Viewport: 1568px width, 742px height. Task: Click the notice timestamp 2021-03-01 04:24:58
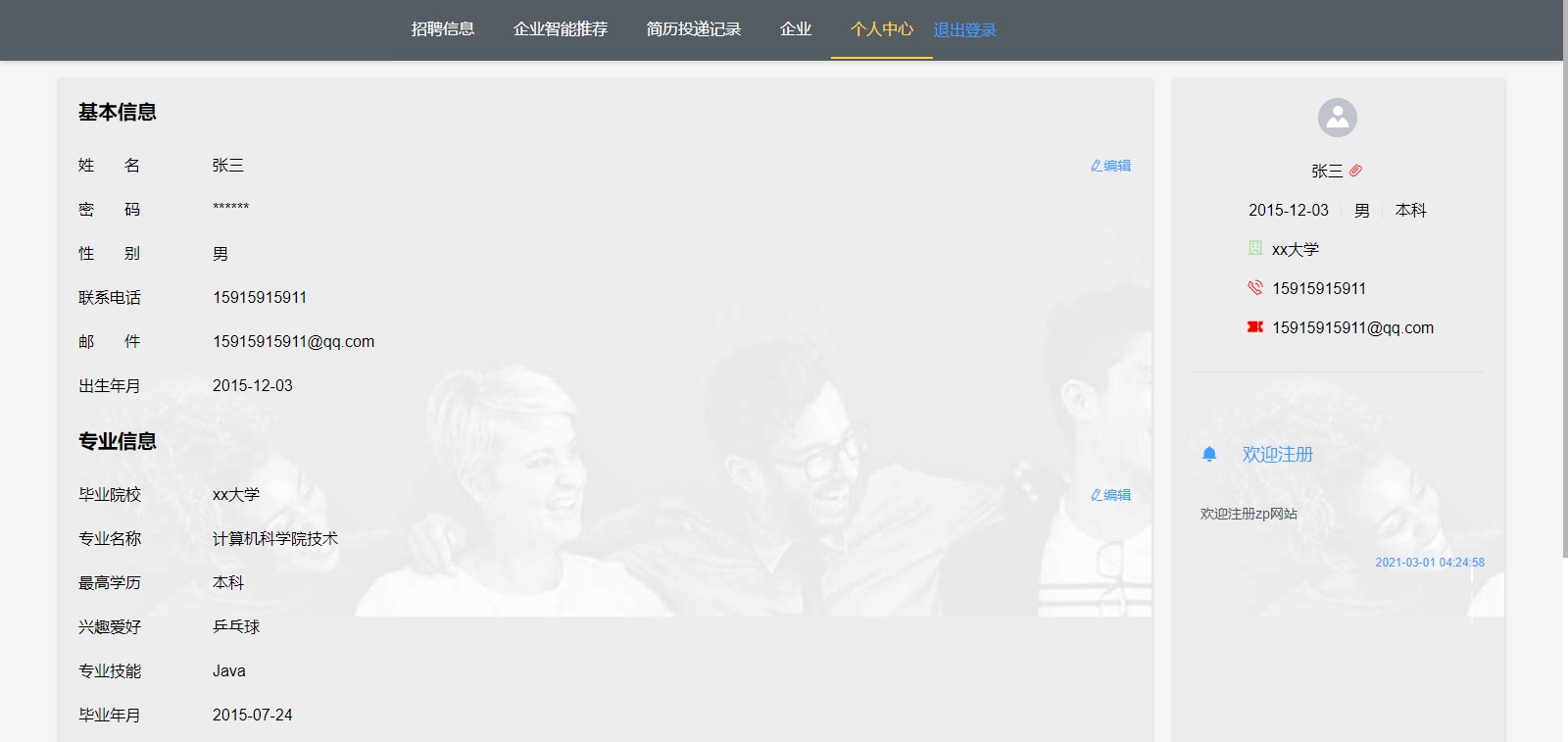(1430, 563)
